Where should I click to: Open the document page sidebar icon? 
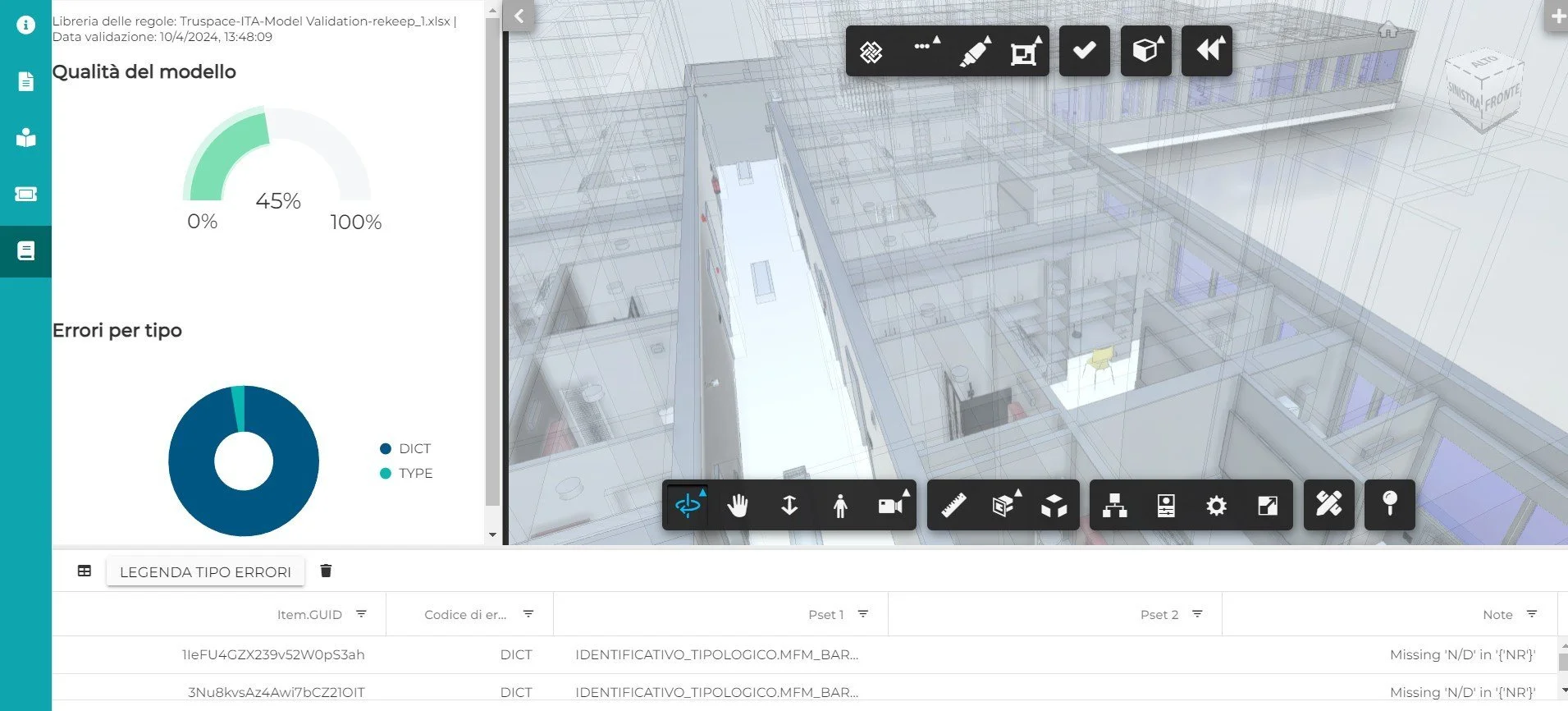tap(25, 81)
